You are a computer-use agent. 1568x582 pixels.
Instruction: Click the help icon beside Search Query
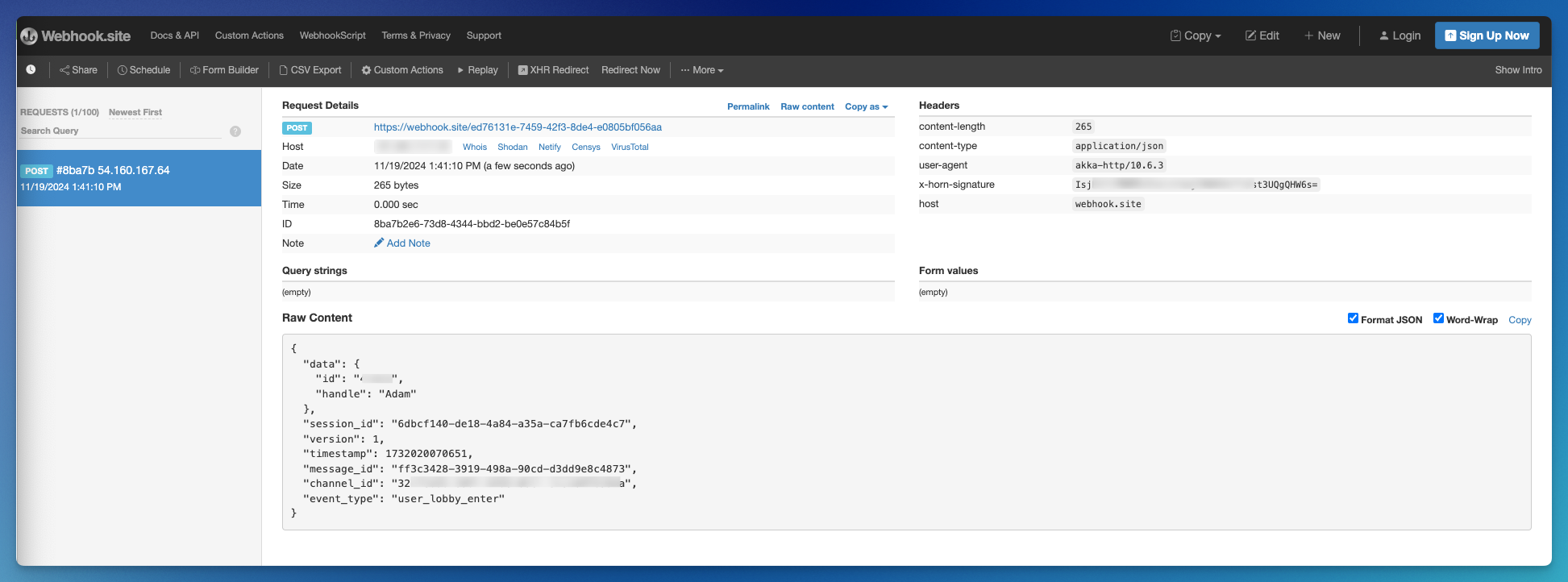[x=235, y=131]
